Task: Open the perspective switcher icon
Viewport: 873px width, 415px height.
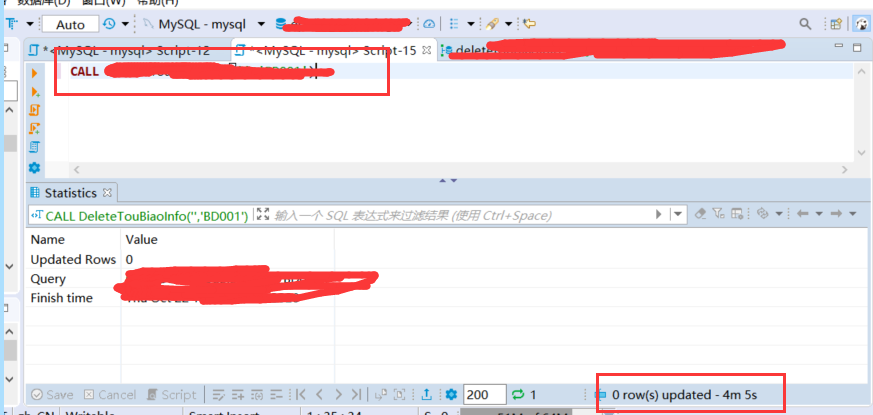Action: [836, 24]
